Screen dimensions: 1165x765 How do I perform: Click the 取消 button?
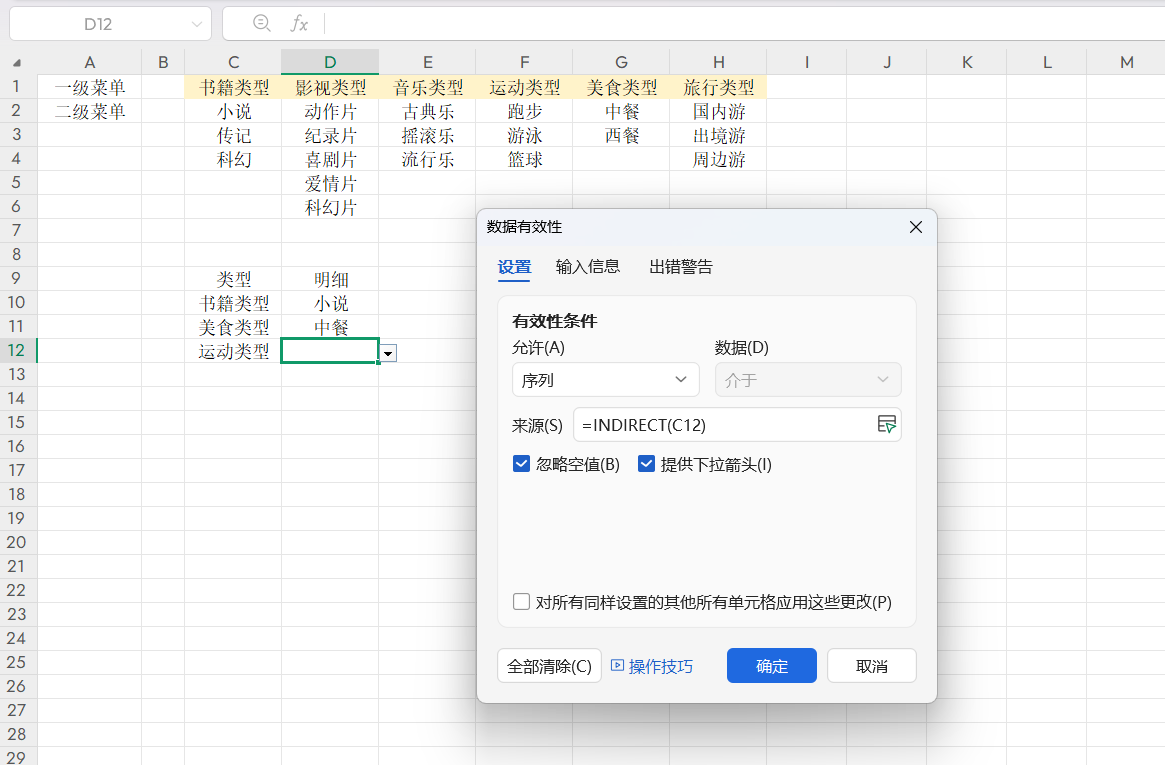coord(872,665)
